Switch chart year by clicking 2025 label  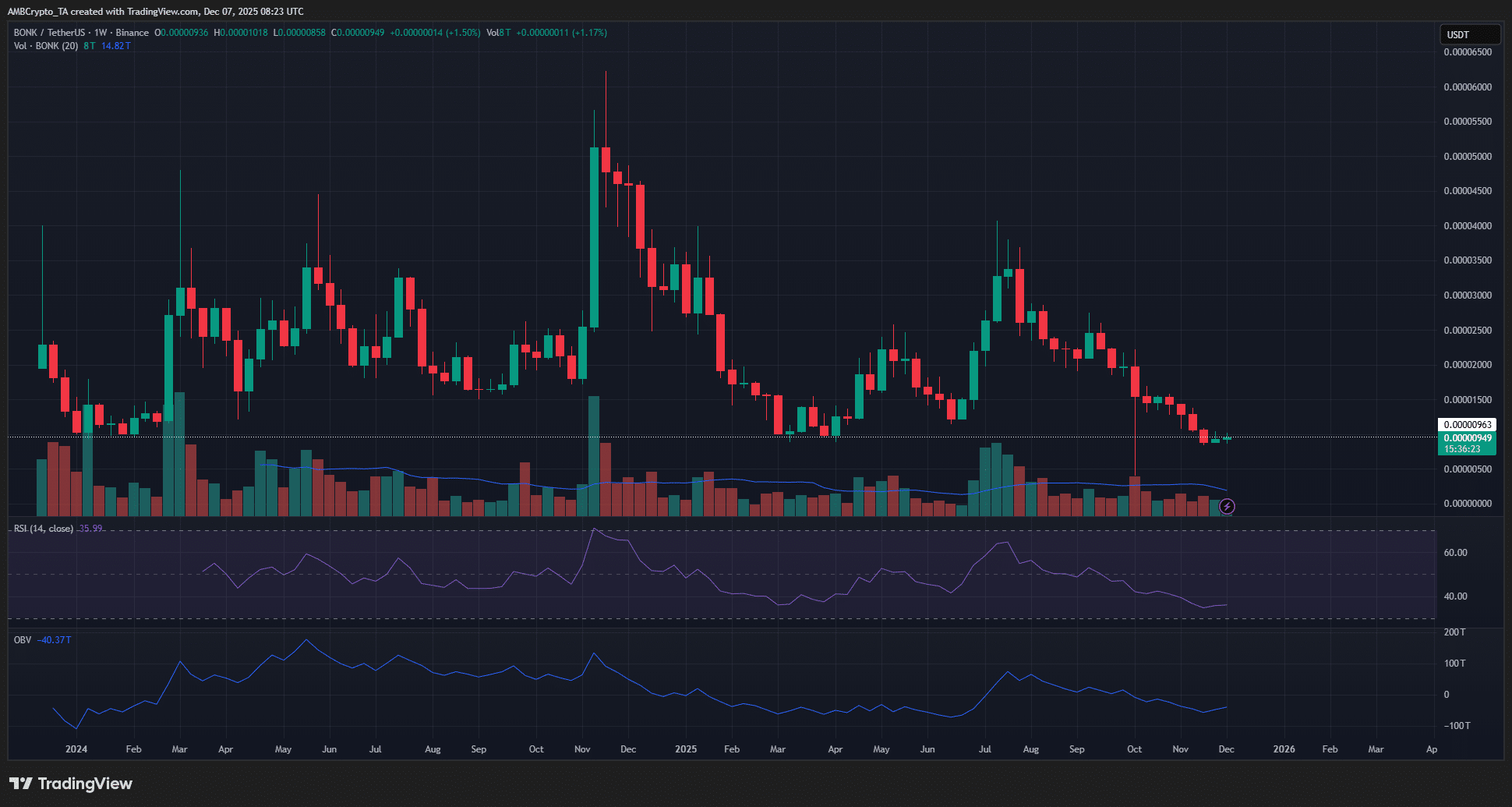click(686, 749)
